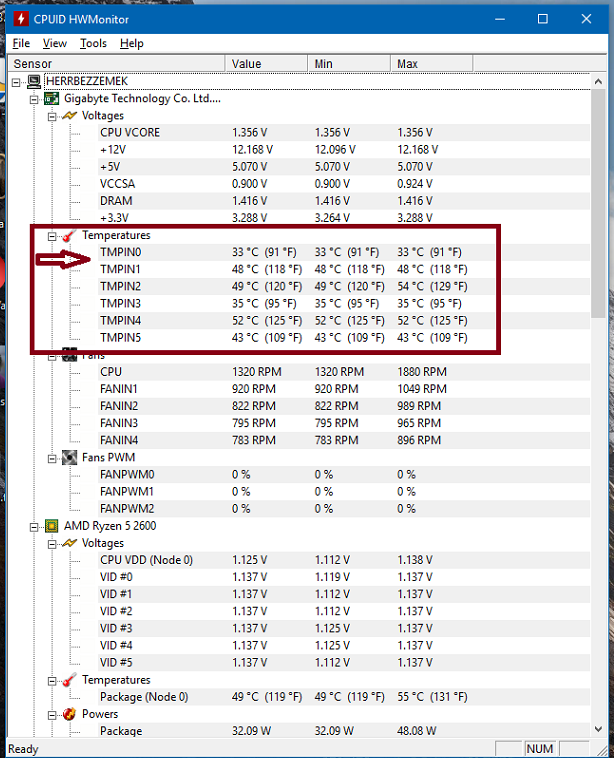The width and height of the screenshot is (614, 758).
Task: Select the TMPIN5 temperature row
Action: click(x=343, y=337)
